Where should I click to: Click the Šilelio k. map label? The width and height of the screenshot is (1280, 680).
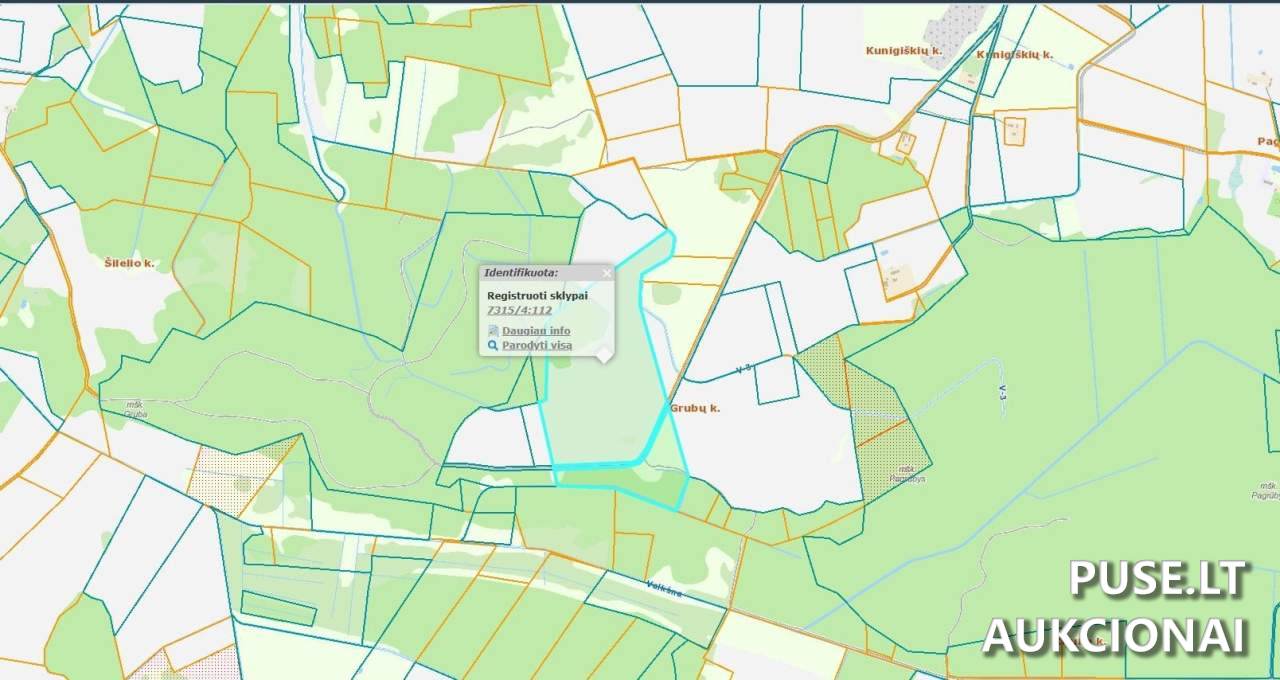(129, 263)
